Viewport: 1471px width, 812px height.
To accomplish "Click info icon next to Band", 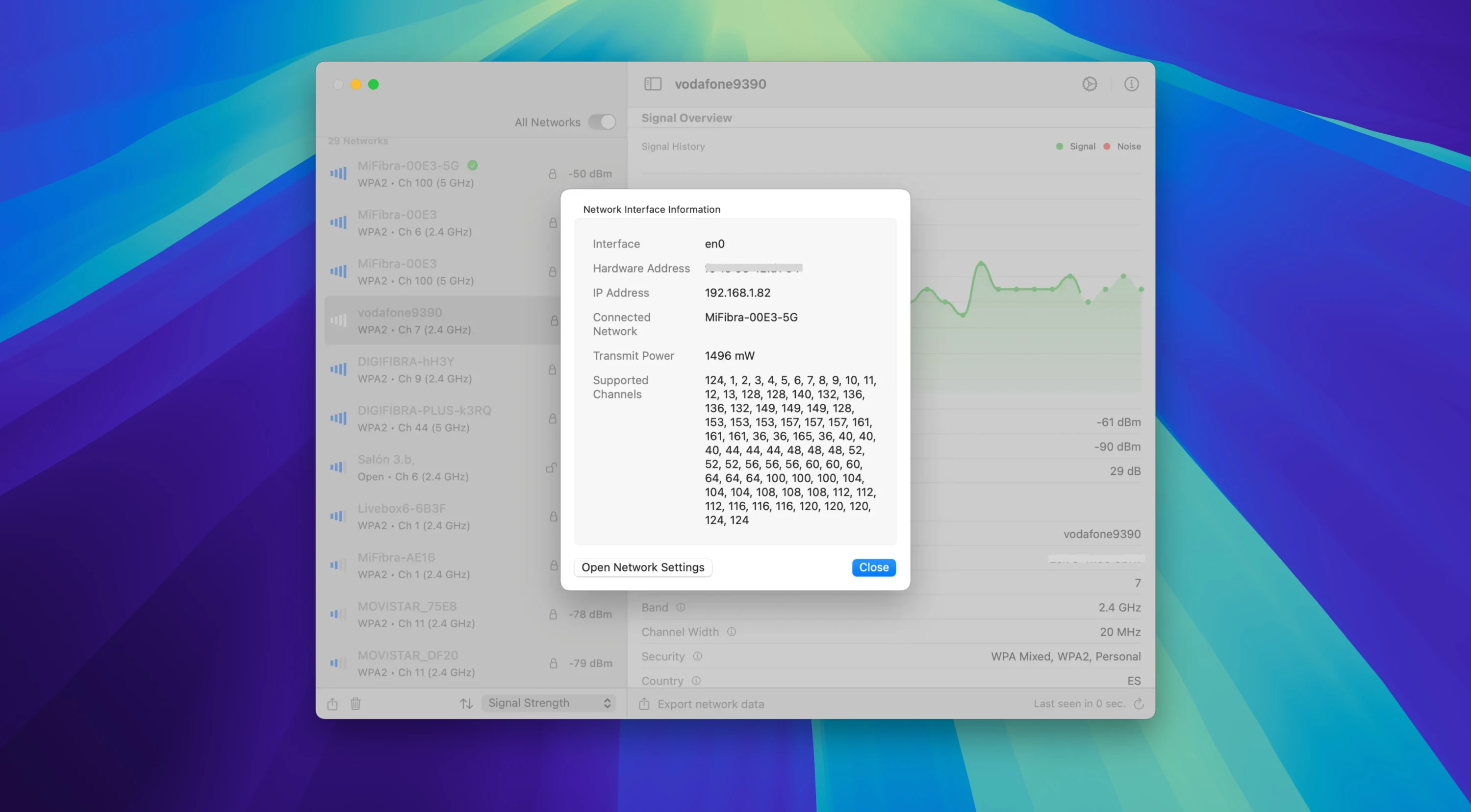I will pyautogui.click(x=681, y=607).
